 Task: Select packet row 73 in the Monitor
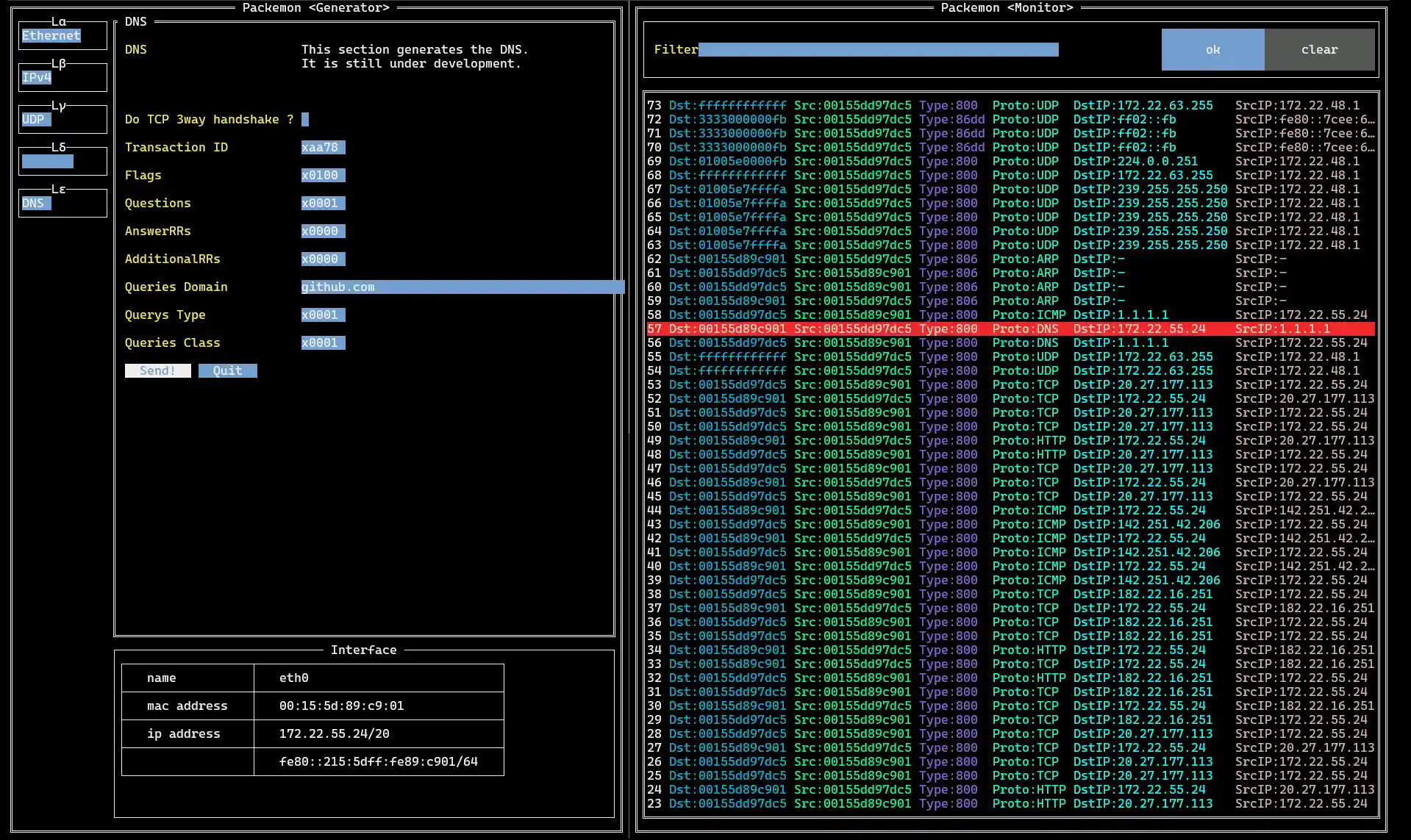(x=1011, y=105)
